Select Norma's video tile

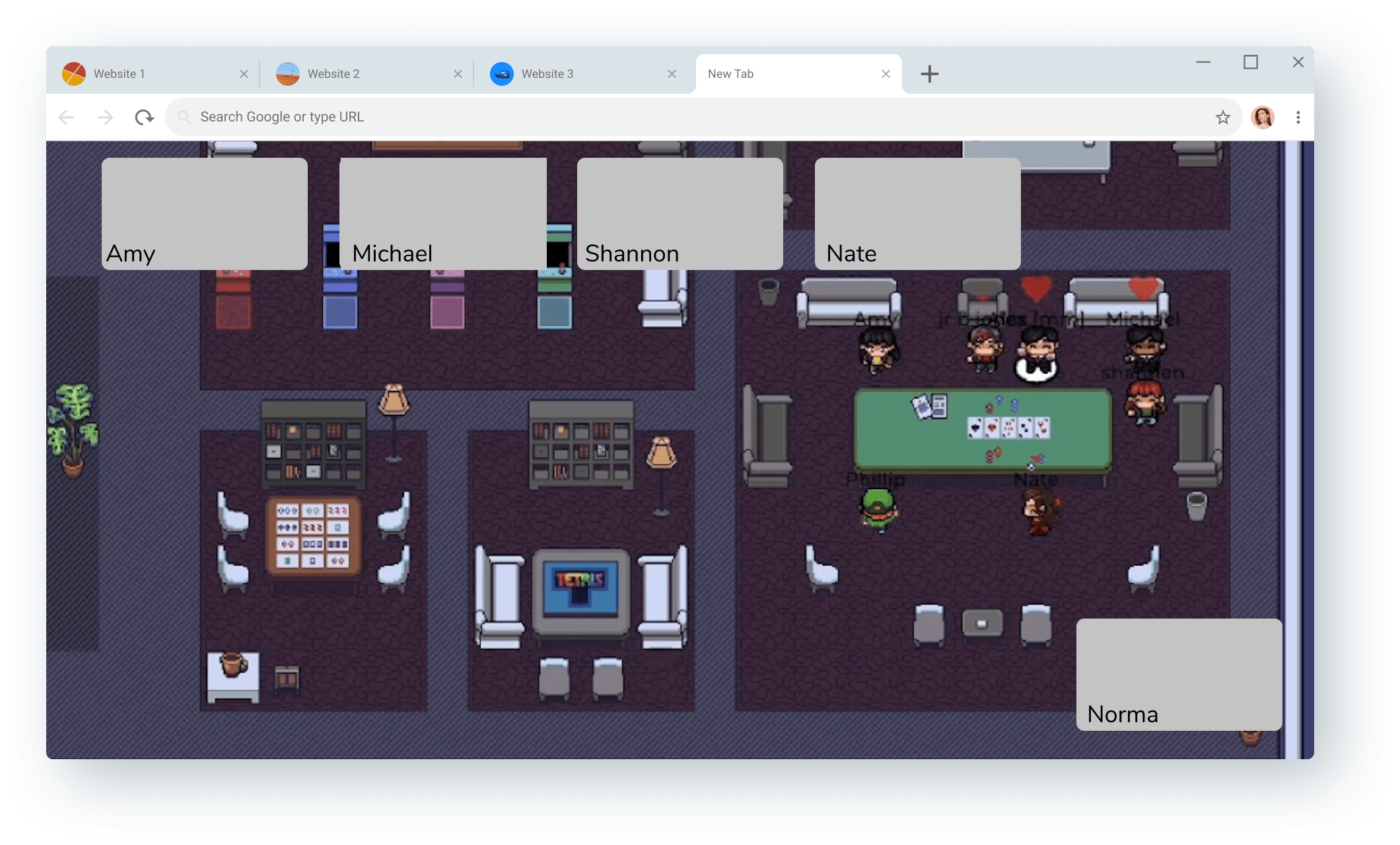pos(1179,674)
